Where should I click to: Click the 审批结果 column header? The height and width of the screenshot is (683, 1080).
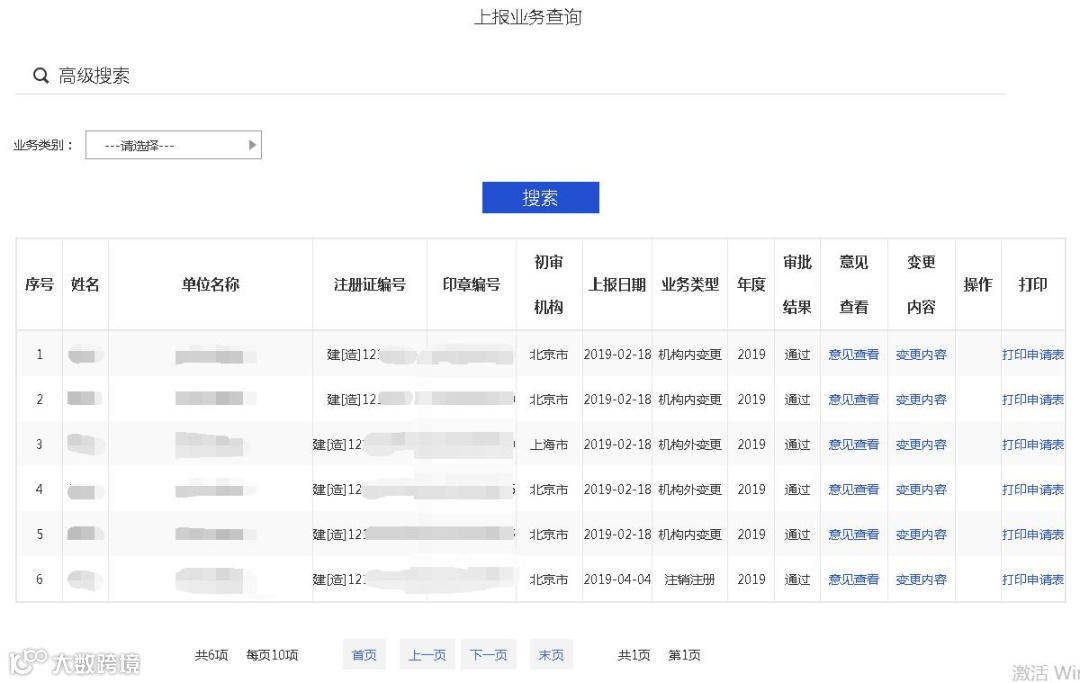pyautogui.click(x=798, y=284)
